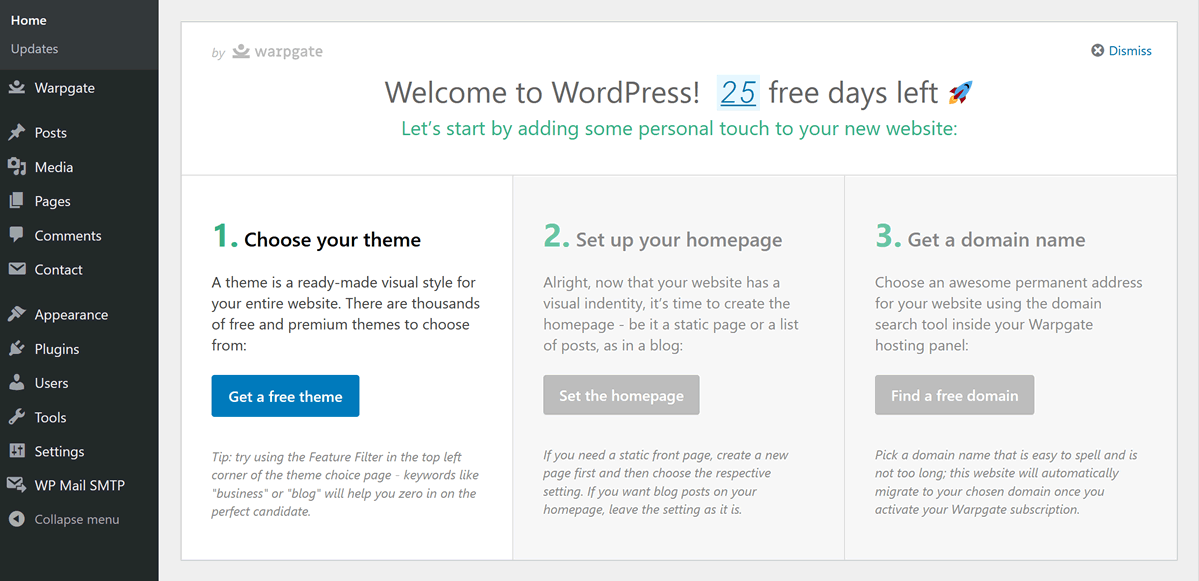Click the Media icon in sidebar
The width and height of the screenshot is (1199, 581).
coord(16,167)
